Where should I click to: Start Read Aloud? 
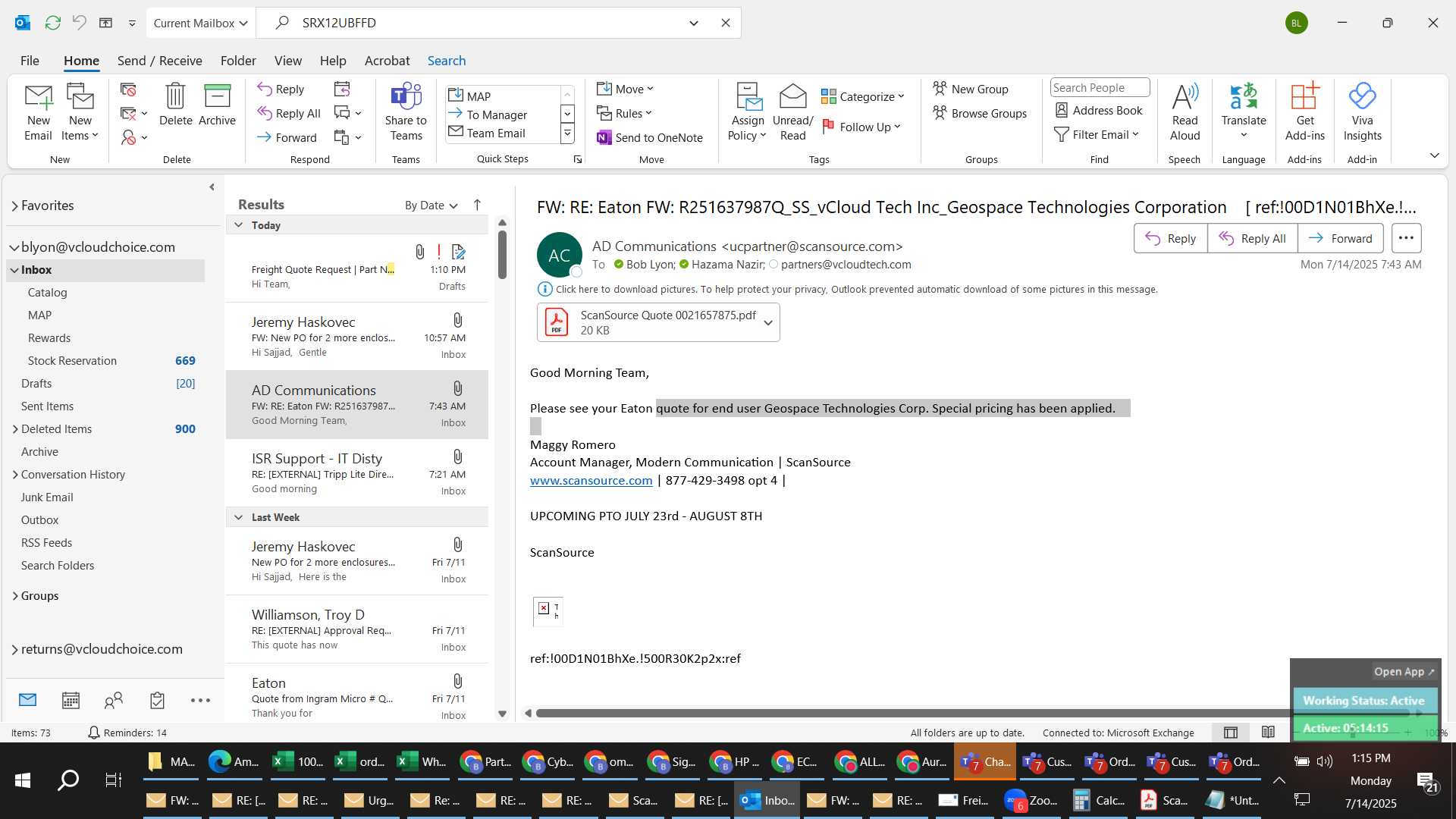[x=1185, y=112]
